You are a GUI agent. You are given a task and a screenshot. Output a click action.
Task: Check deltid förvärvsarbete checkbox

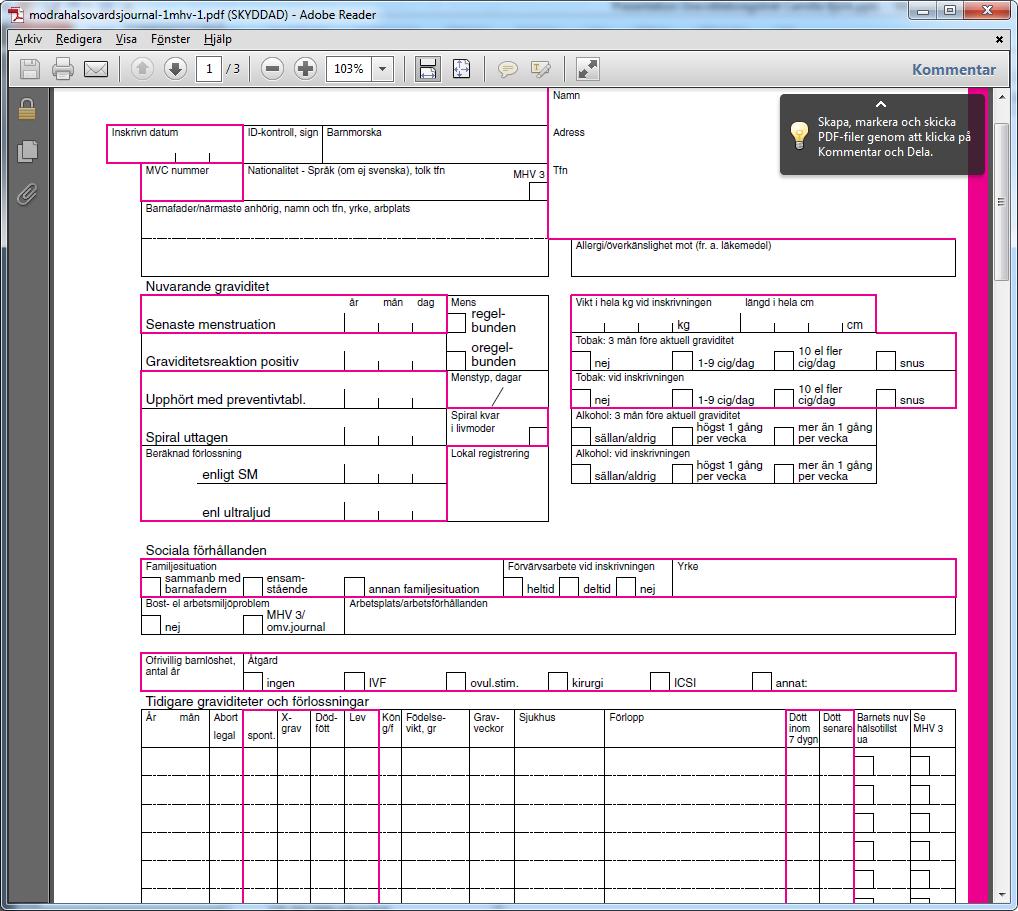pyautogui.click(x=569, y=586)
